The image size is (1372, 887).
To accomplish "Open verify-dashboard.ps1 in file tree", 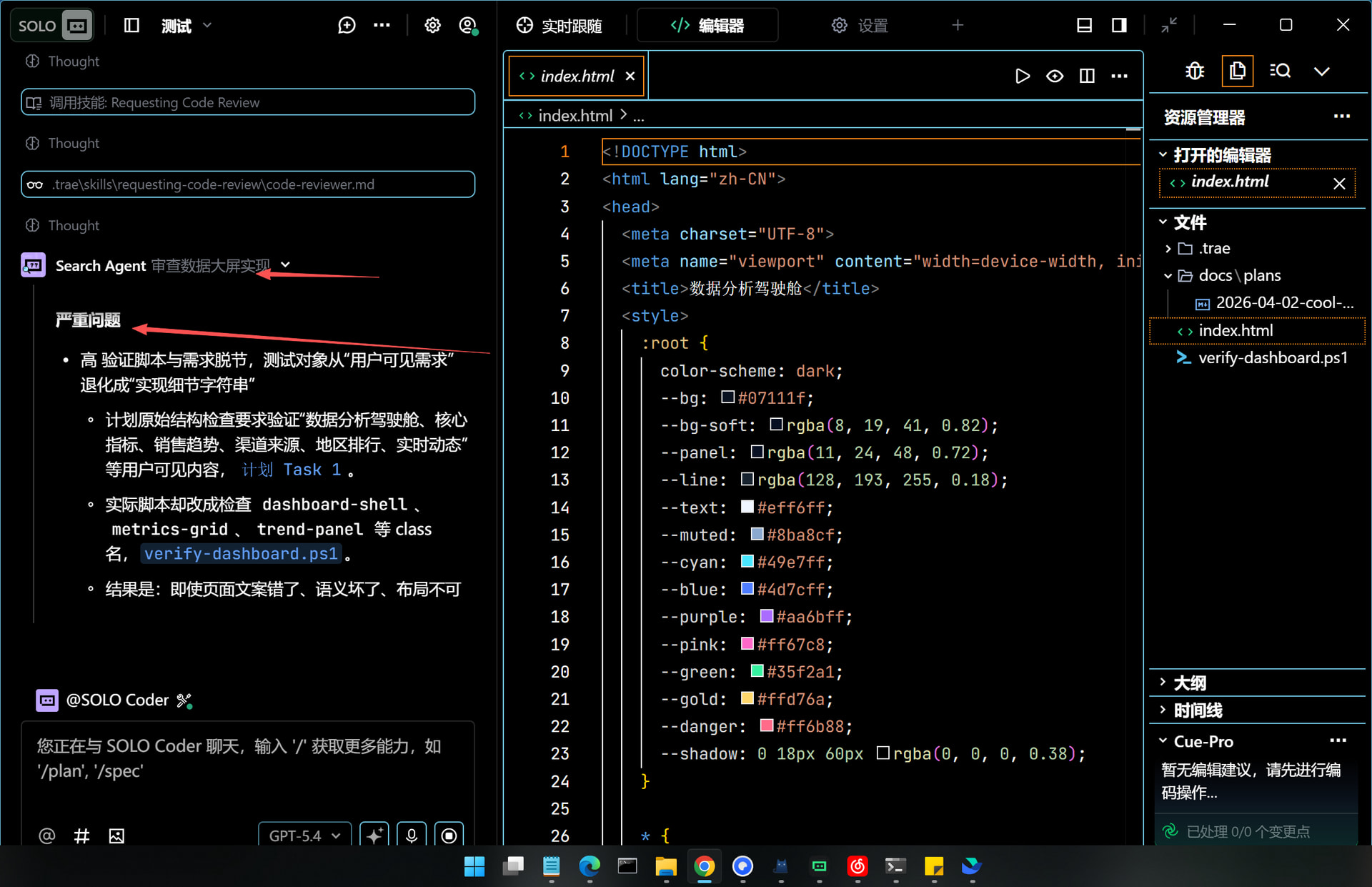I will pos(1272,357).
